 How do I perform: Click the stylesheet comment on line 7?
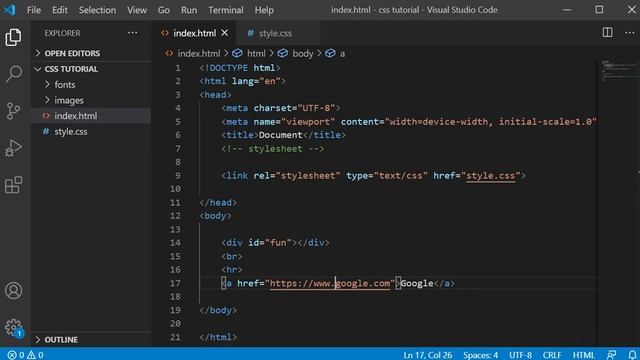click(273, 149)
